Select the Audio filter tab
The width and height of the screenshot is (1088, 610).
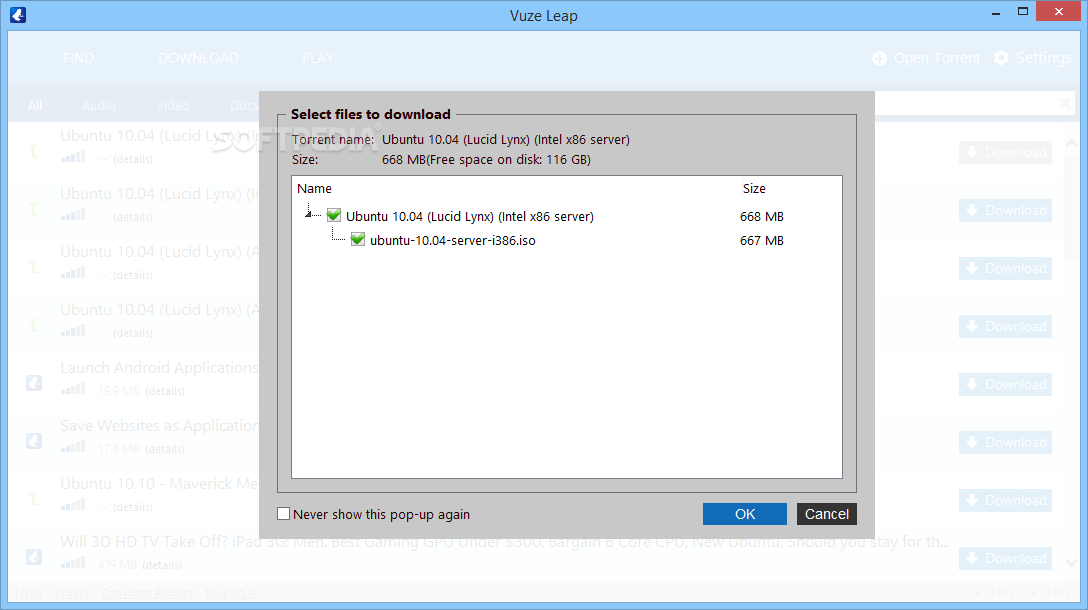[x=99, y=105]
